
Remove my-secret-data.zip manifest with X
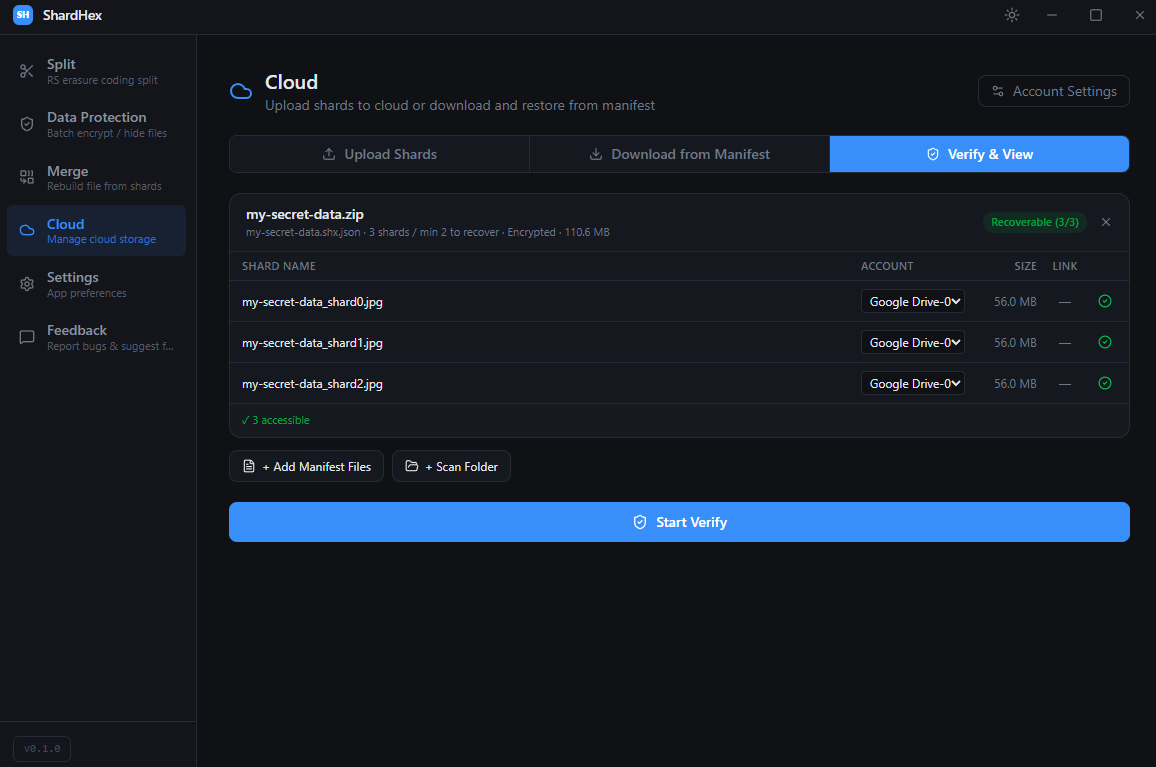pos(1106,222)
